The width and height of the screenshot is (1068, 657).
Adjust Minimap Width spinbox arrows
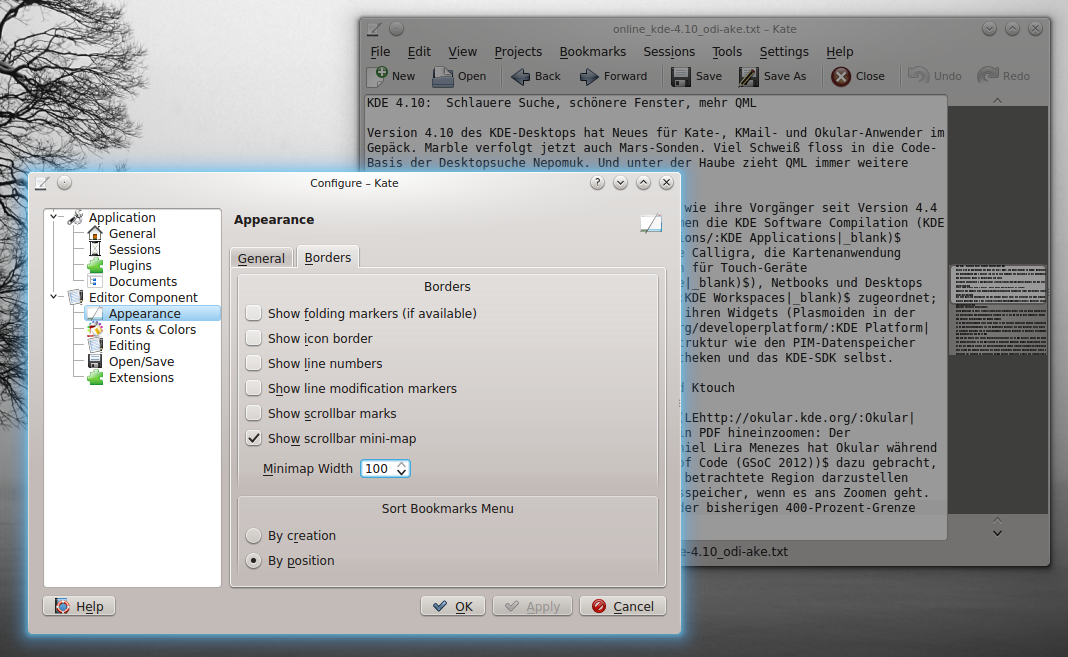(x=402, y=469)
